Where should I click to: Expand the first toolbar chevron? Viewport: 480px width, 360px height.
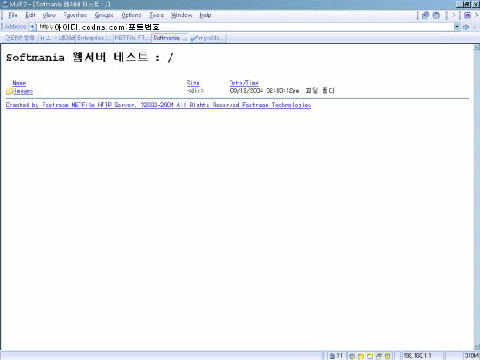pos(453,15)
